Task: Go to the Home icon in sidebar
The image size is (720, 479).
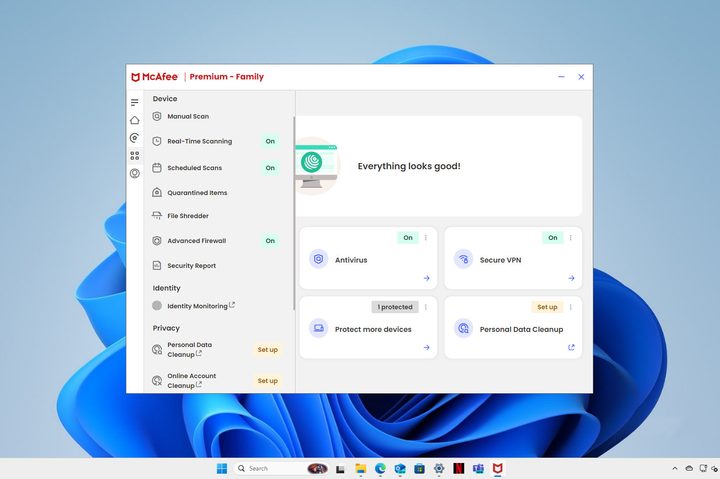Action: [135, 120]
